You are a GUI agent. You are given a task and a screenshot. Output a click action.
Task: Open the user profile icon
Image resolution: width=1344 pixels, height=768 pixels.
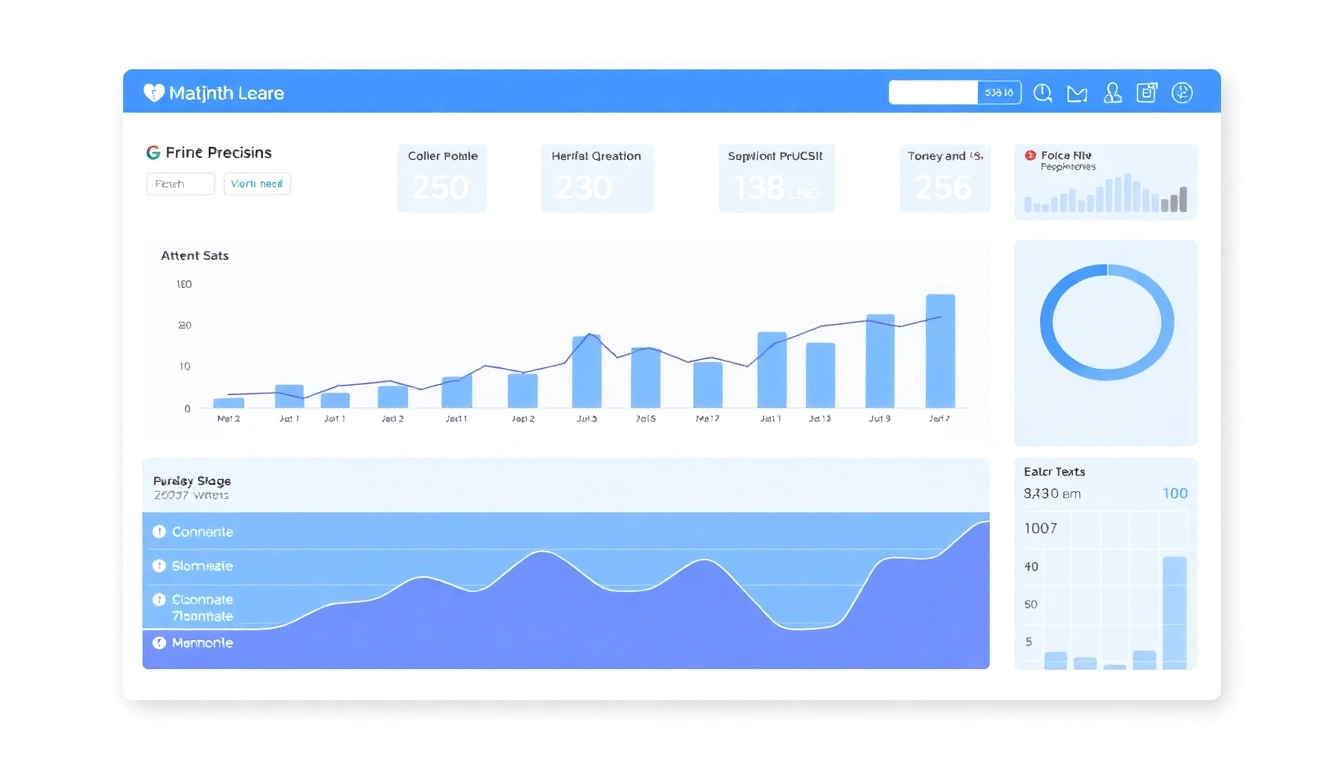coord(1112,92)
